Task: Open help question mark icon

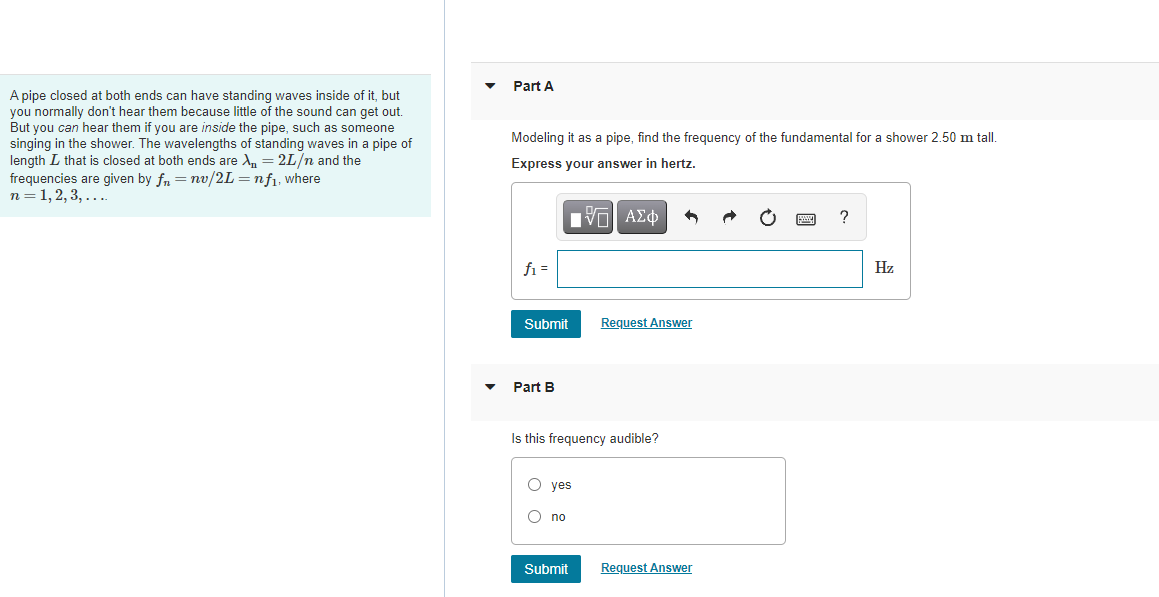Action: [x=844, y=217]
